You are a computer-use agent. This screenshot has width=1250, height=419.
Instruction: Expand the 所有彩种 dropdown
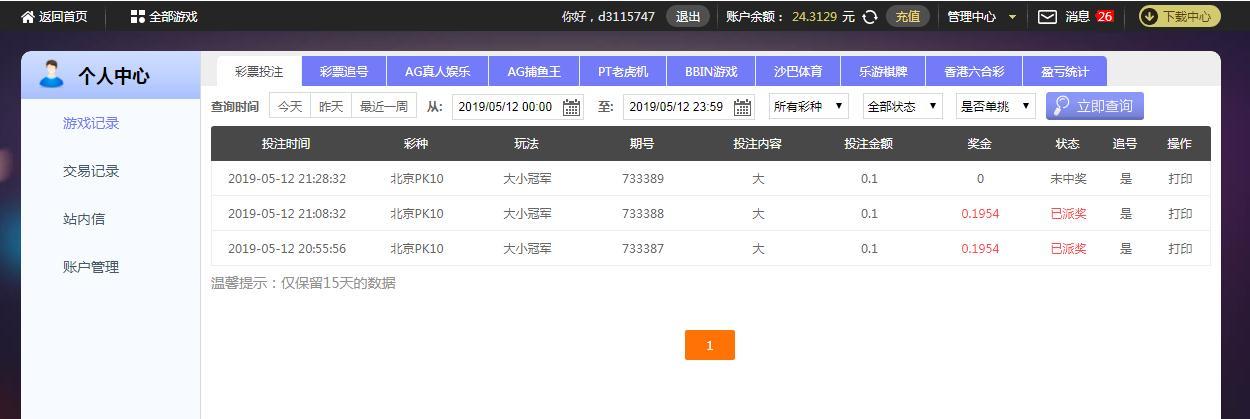[809, 107]
